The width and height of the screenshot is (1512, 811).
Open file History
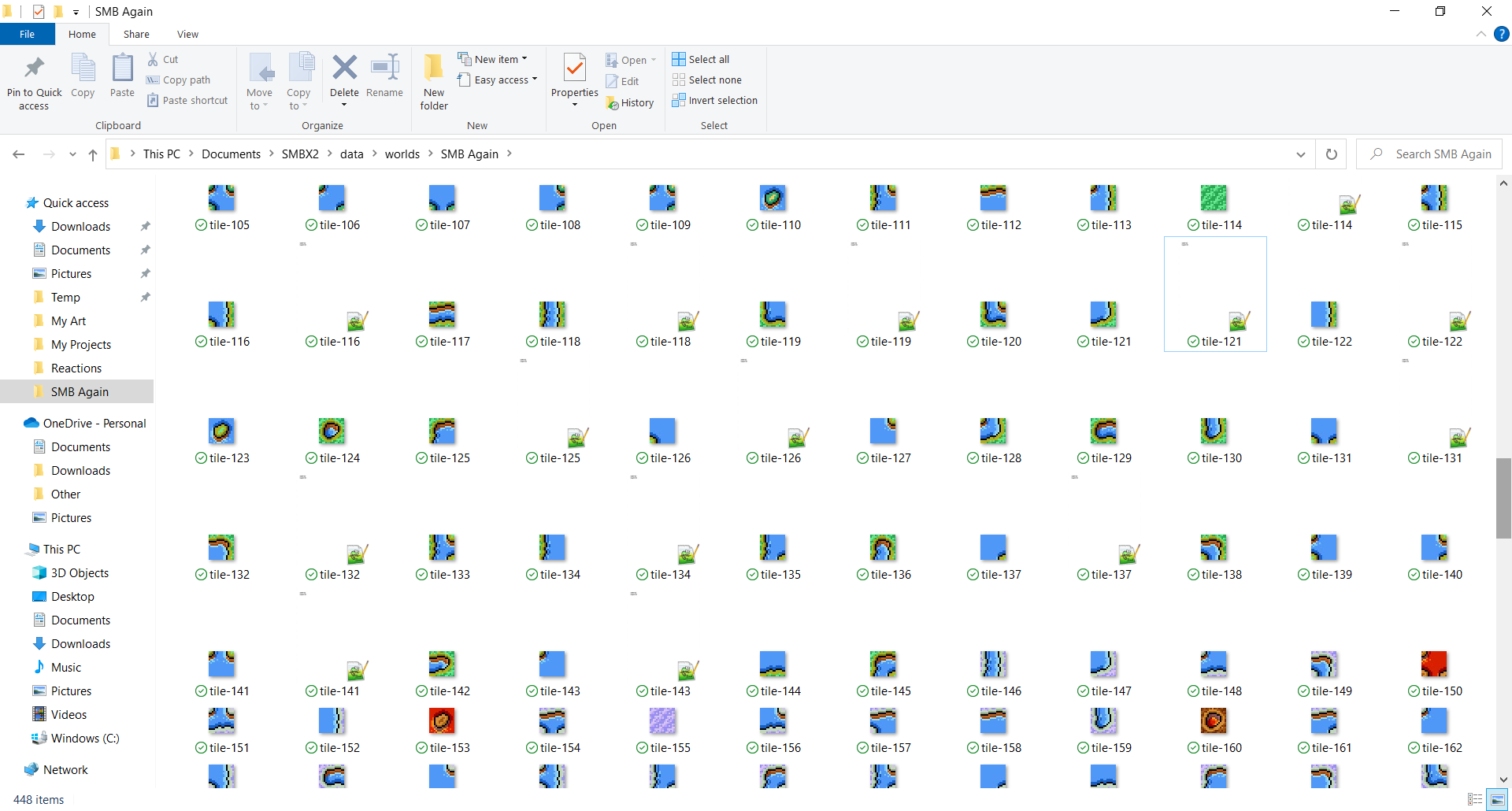(x=630, y=102)
